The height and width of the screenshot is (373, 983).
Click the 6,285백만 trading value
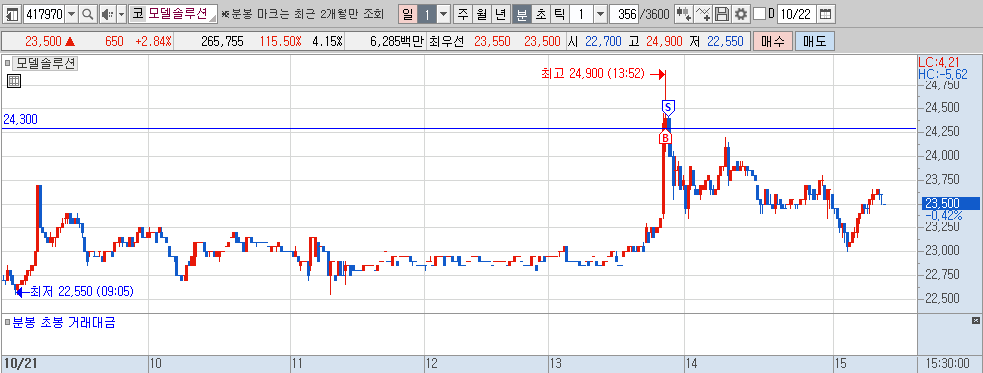click(397, 41)
